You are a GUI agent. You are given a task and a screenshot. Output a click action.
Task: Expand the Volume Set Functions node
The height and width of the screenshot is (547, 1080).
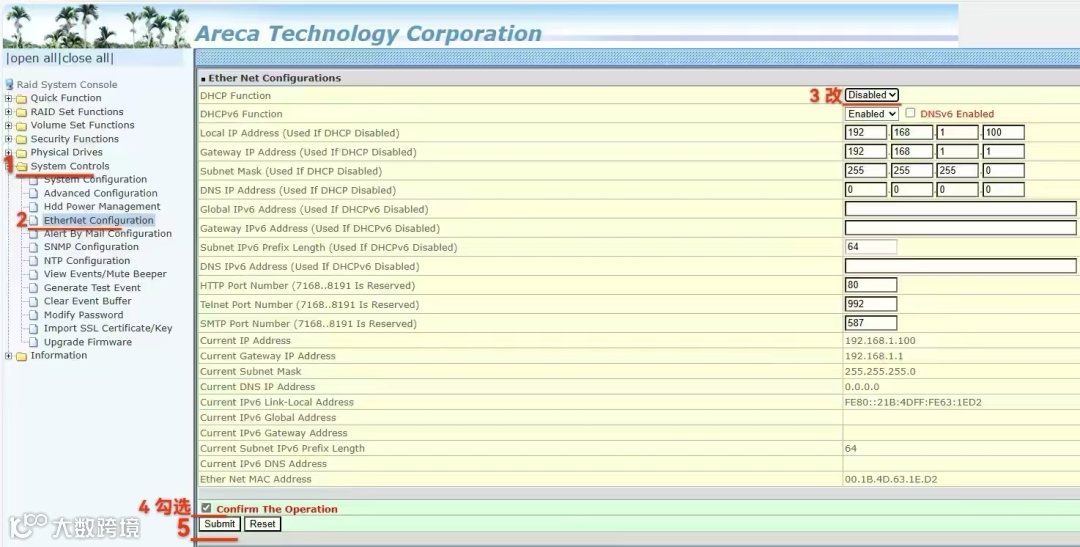[x=8, y=125]
